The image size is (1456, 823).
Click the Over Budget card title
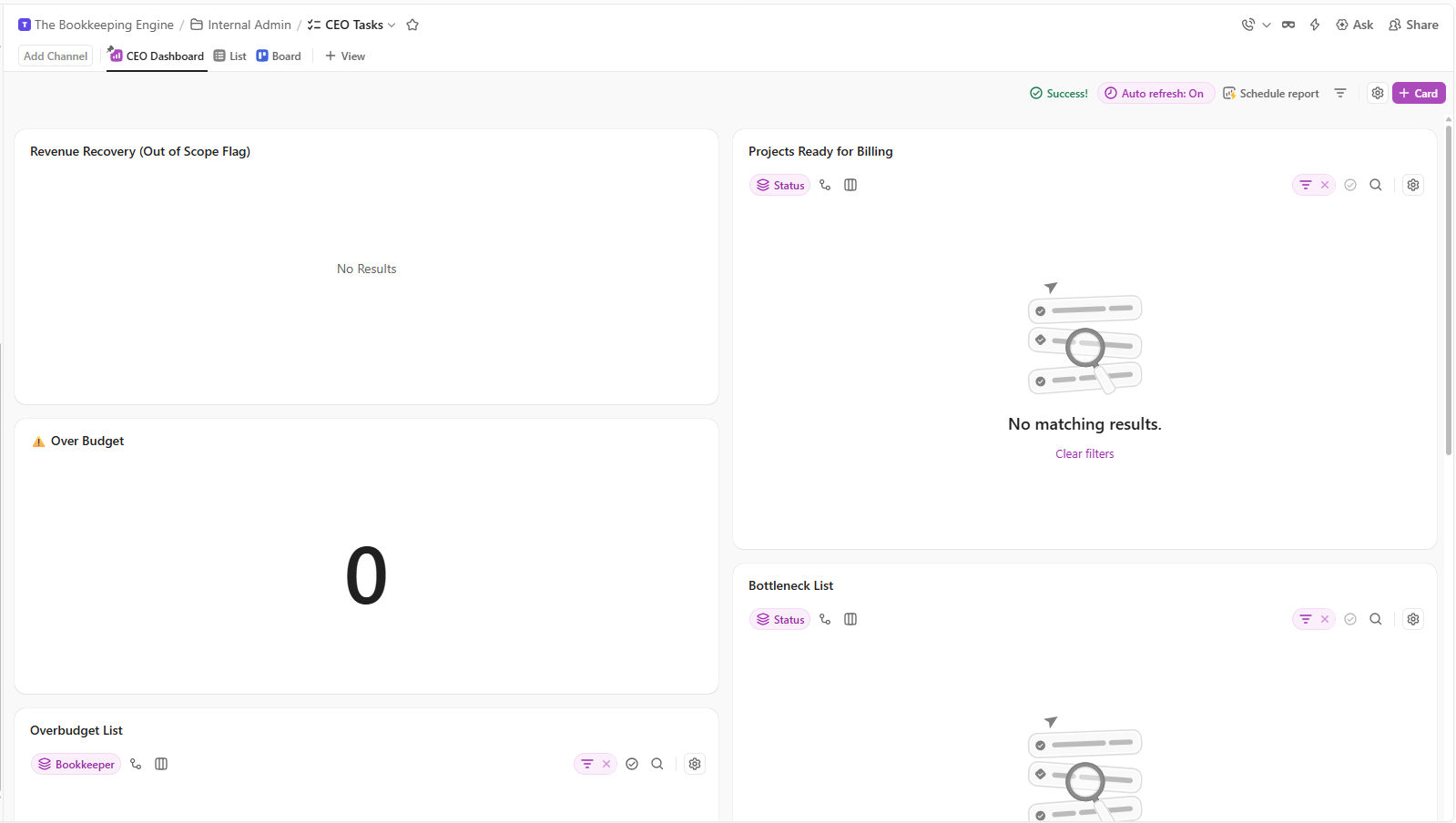(x=87, y=441)
